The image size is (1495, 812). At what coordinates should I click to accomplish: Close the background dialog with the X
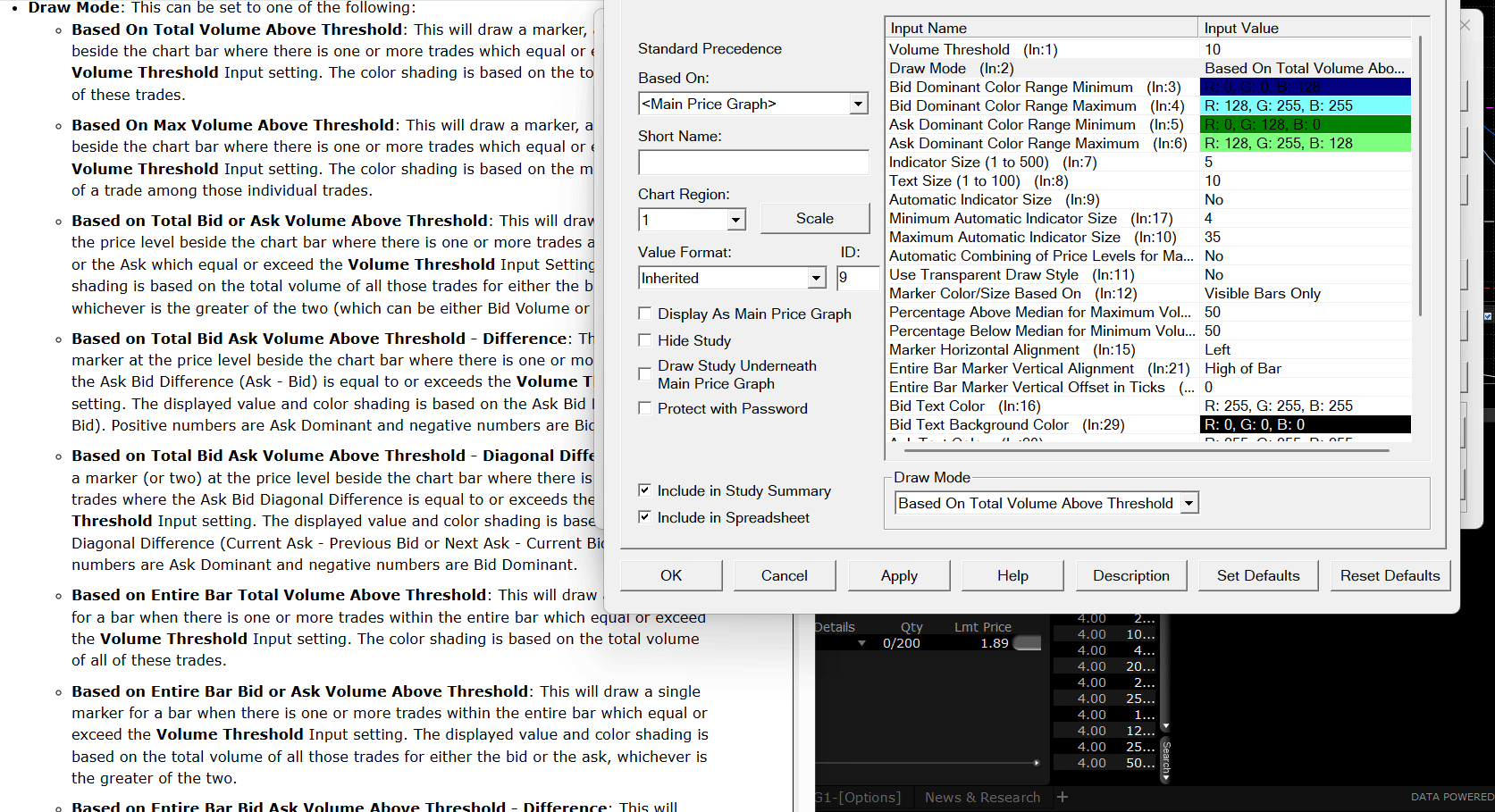(x=1465, y=25)
